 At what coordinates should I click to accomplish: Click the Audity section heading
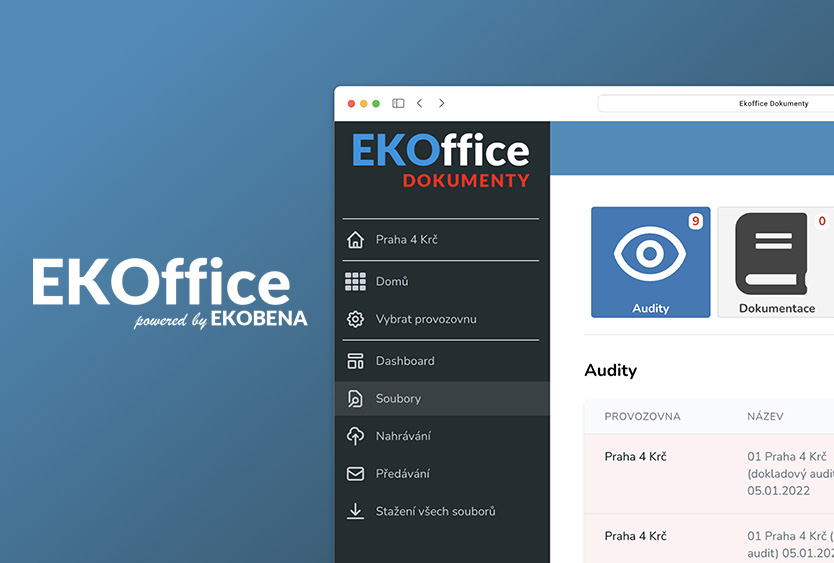coord(611,370)
